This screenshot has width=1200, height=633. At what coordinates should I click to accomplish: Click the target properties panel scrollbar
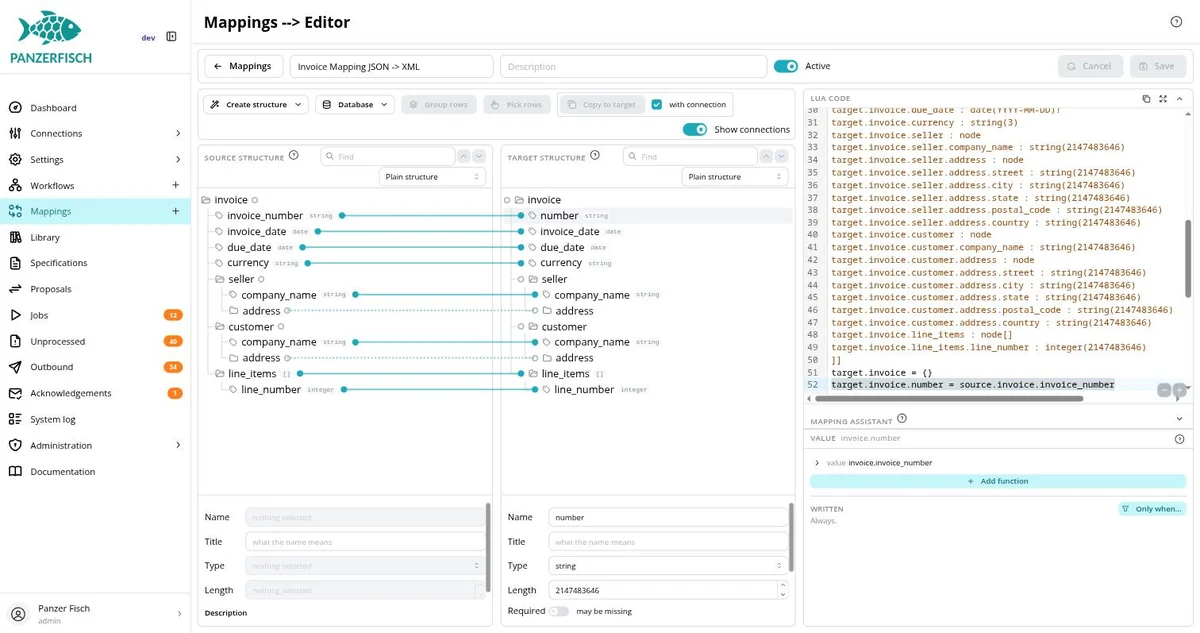pyautogui.click(x=790, y=536)
